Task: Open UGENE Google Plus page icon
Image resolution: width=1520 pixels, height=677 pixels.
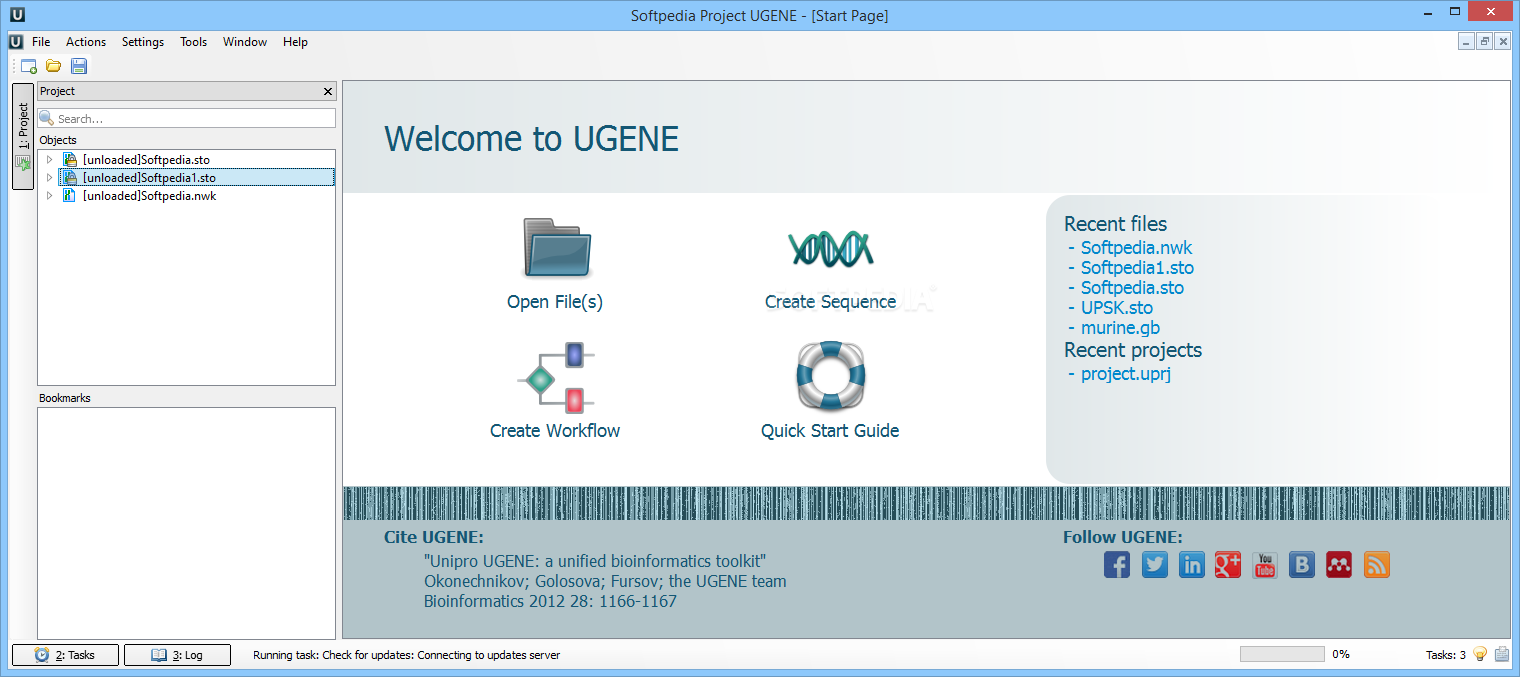Action: (x=1228, y=565)
